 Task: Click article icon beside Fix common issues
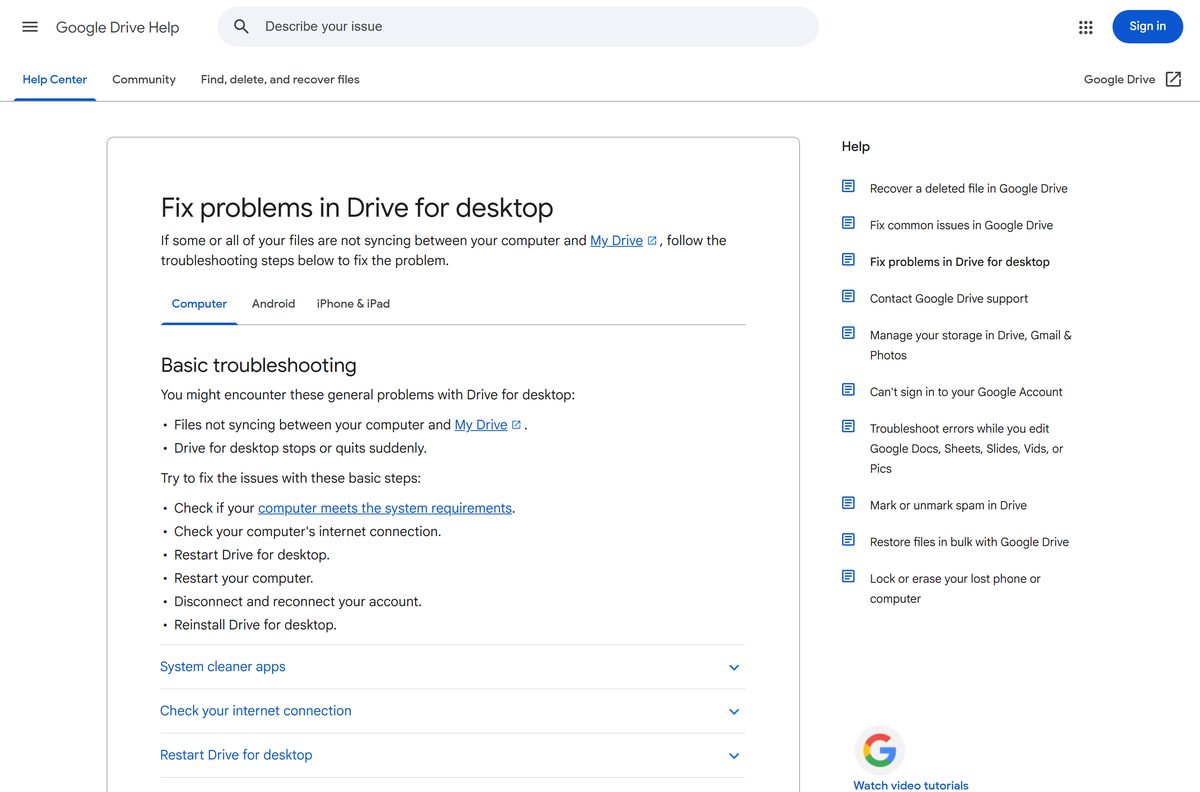coord(848,223)
